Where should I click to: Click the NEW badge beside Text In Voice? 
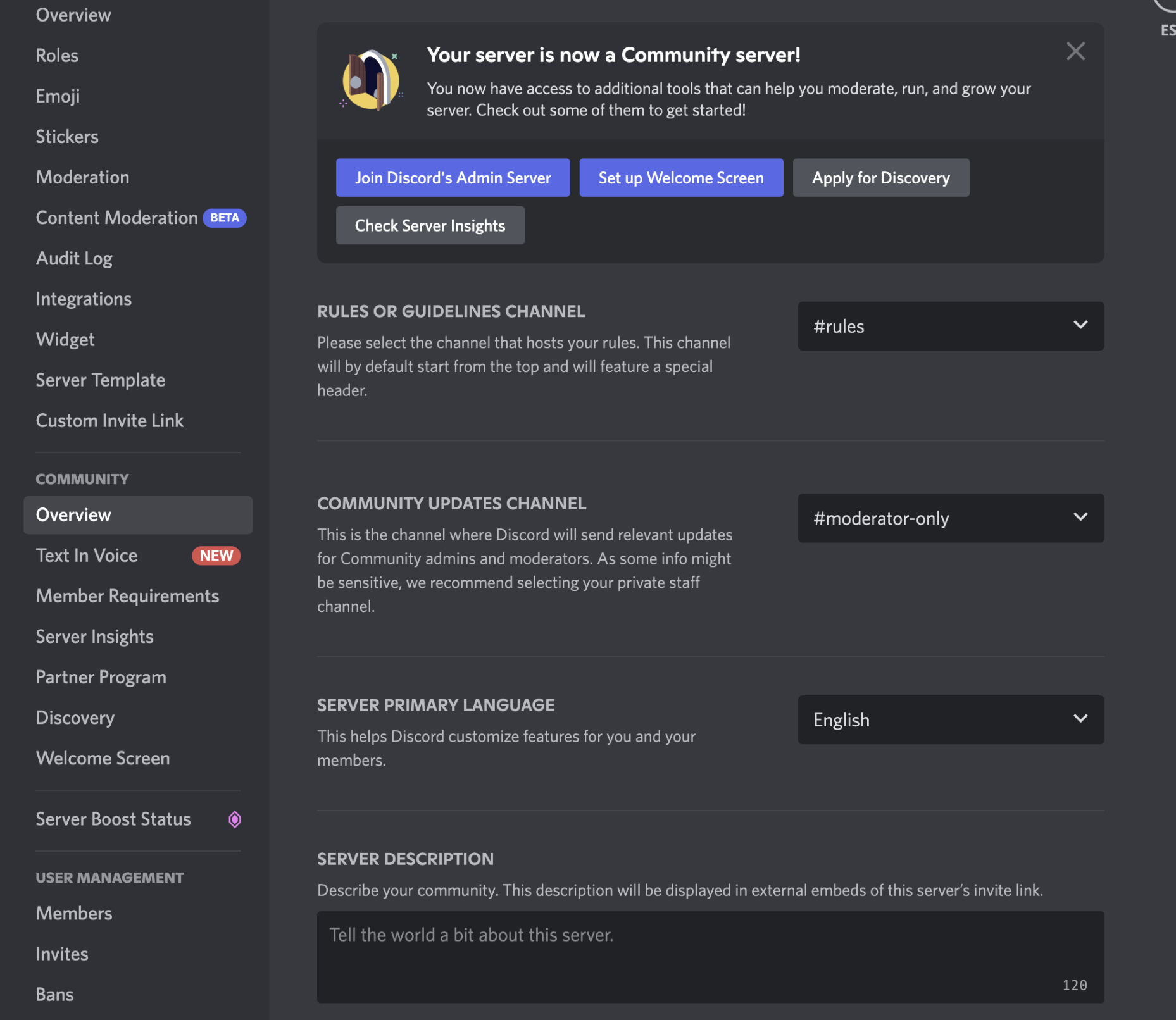point(216,556)
